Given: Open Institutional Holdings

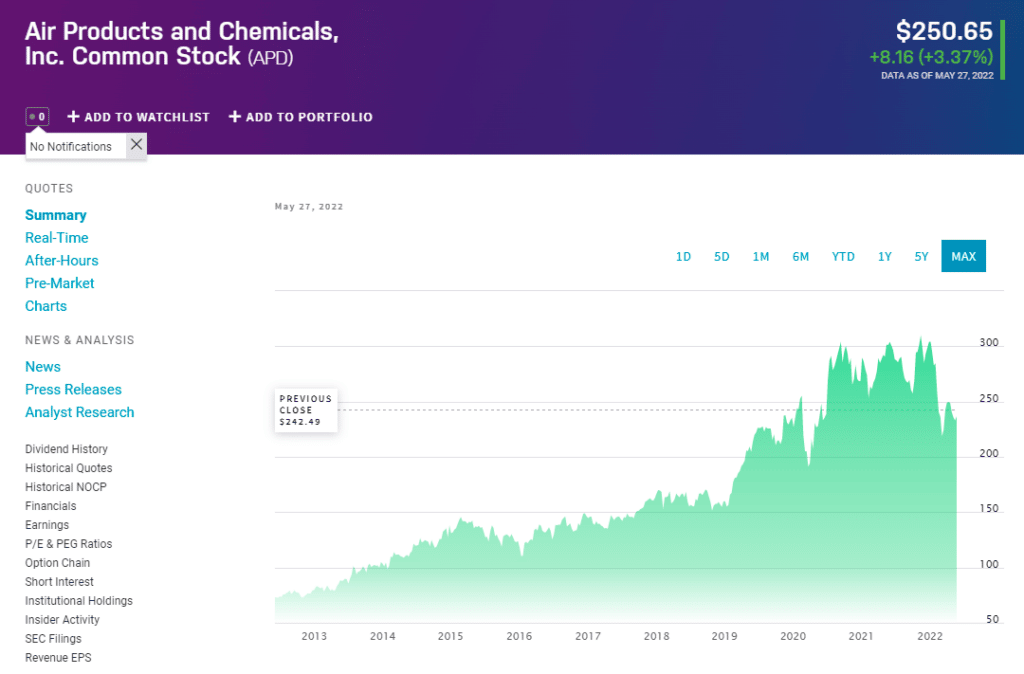Looking at the screenshot, I should tap(79, 601).
